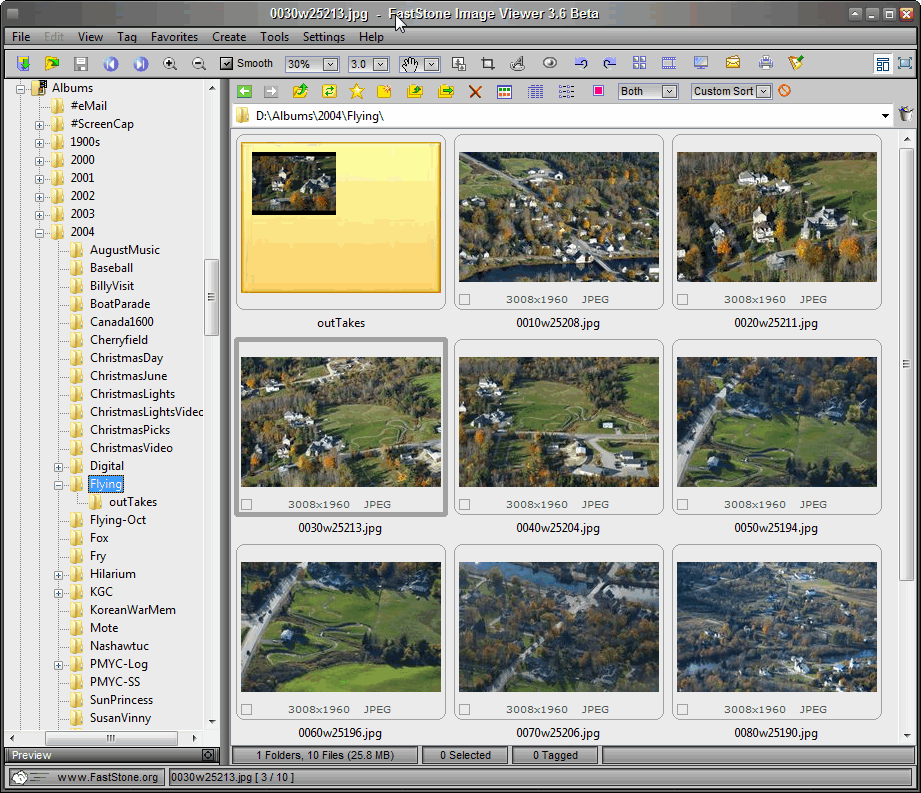
Task: Open the draw text board tool
Action: pyautogui.click(x=517, y=63)
